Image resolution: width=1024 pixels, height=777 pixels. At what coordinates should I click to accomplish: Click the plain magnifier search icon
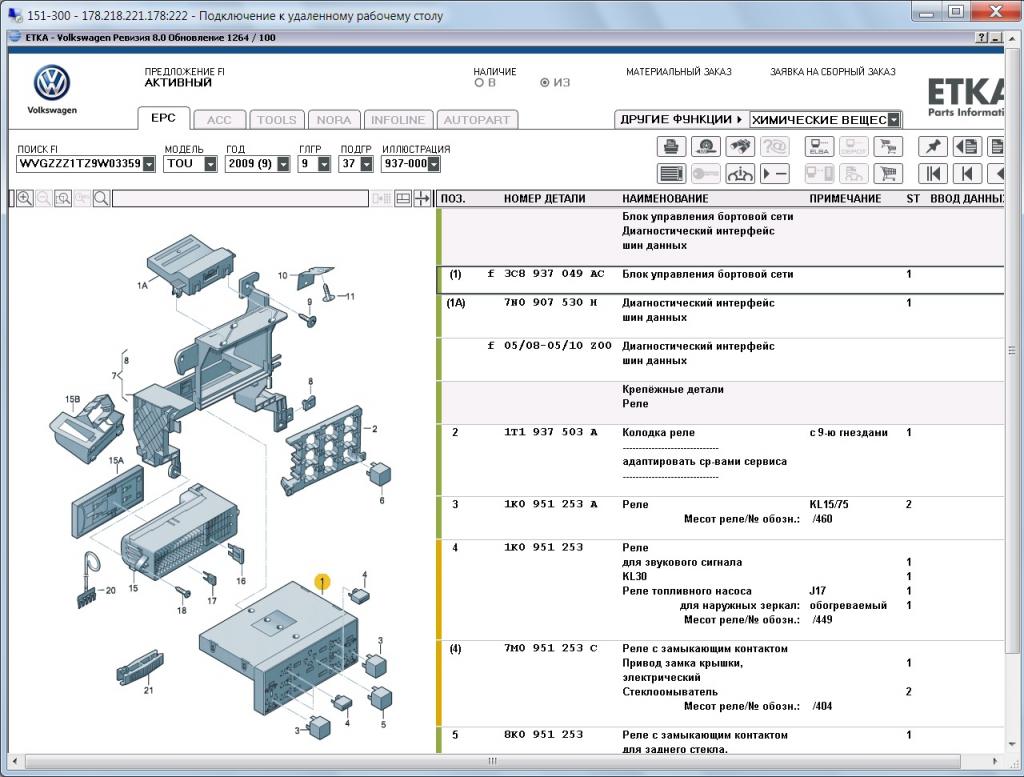click(101, 198)
